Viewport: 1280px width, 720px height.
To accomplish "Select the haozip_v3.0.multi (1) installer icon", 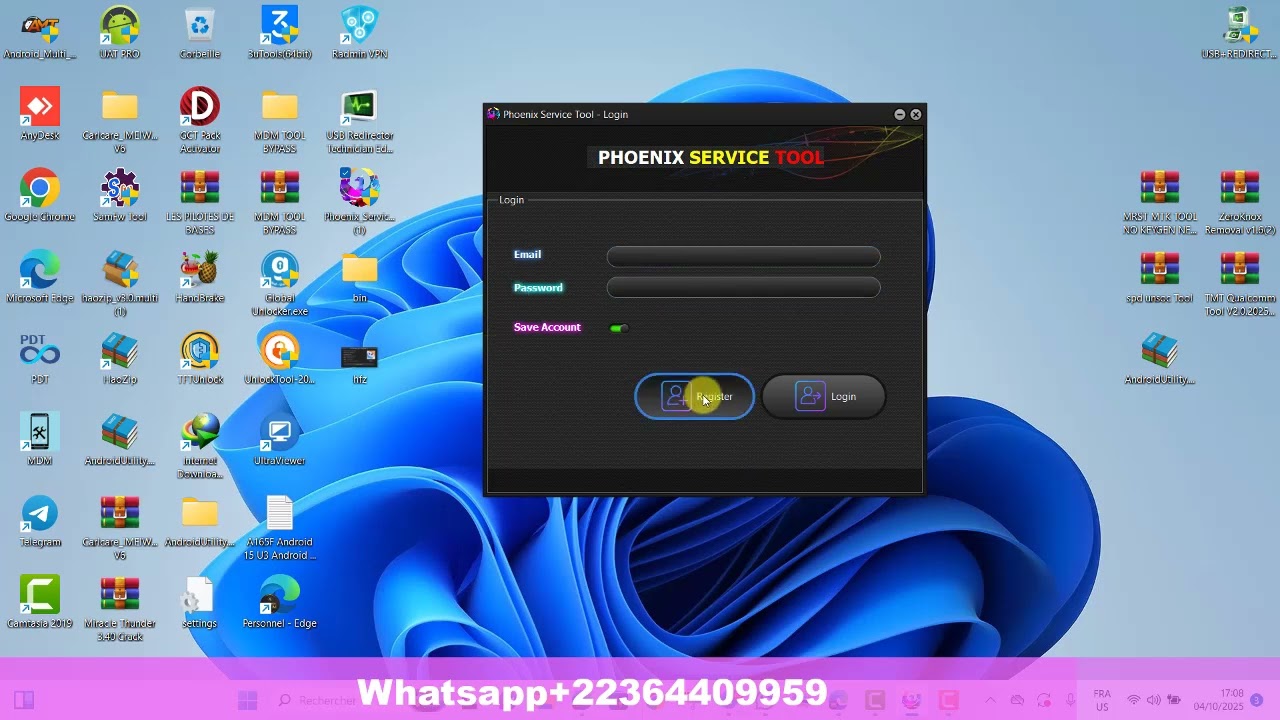I will tap(120, 283).
